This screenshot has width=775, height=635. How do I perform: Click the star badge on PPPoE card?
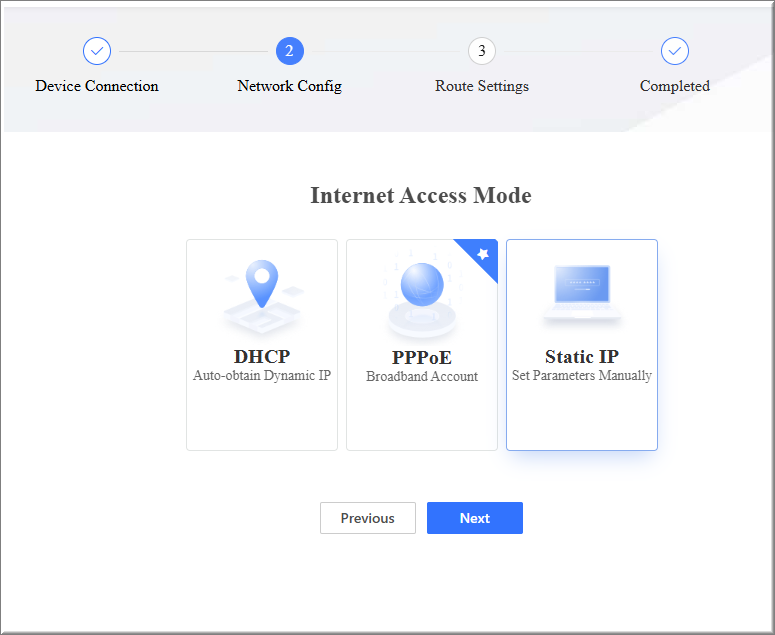pyautogui.click(x=483, y=254)
